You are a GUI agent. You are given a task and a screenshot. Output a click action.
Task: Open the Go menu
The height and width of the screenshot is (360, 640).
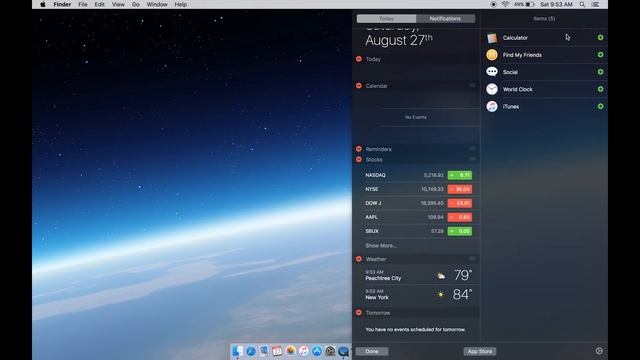[136, 4]
